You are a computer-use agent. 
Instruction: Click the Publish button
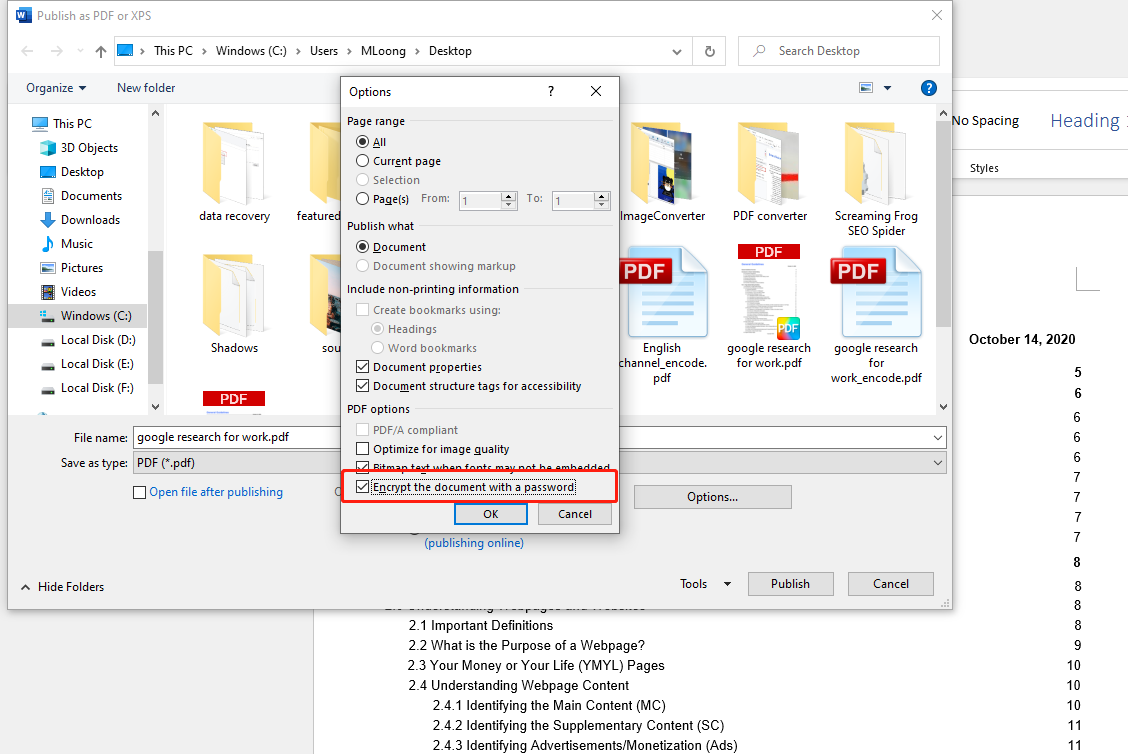pos(791,584)
